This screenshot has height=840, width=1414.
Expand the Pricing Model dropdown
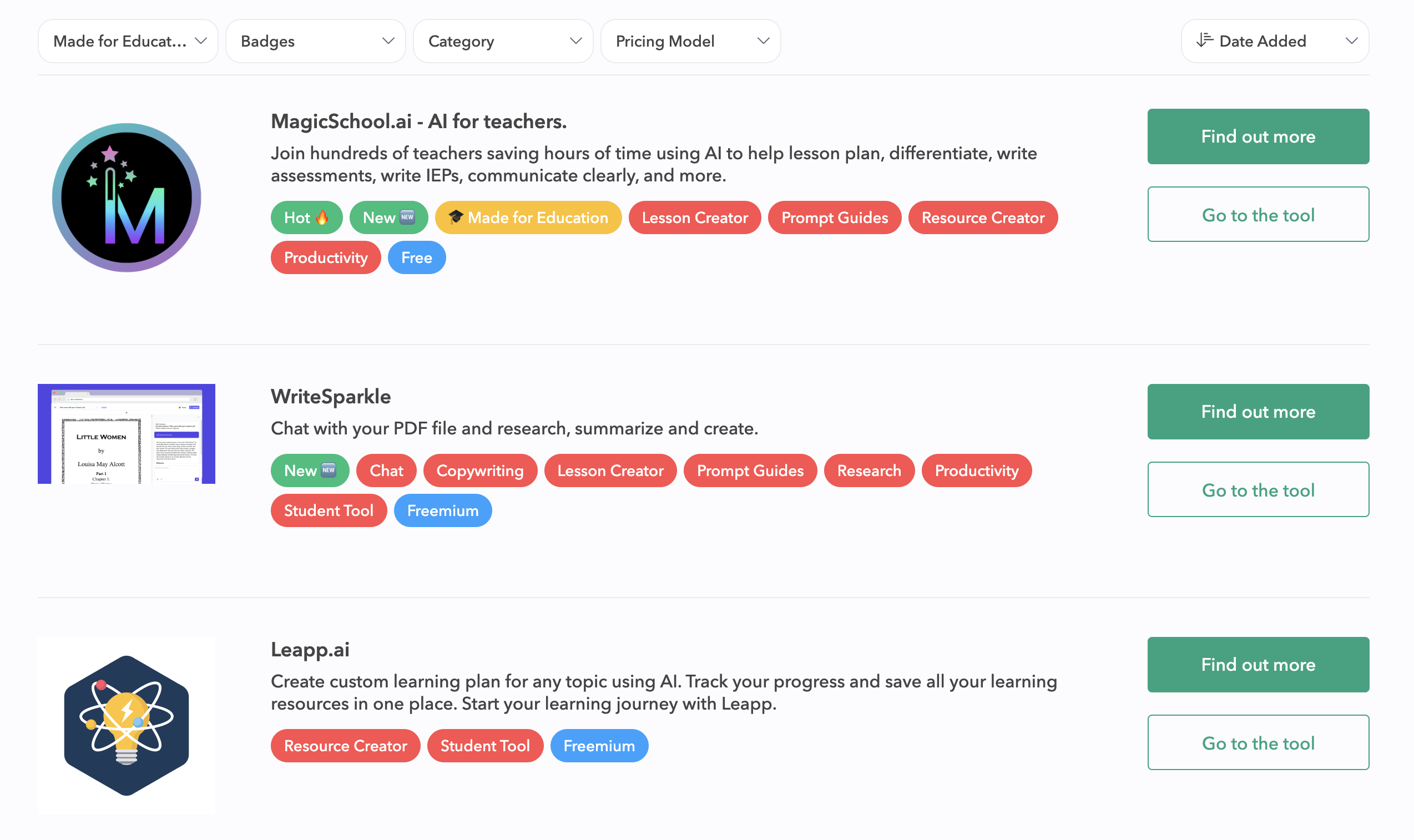pos(690,41)
